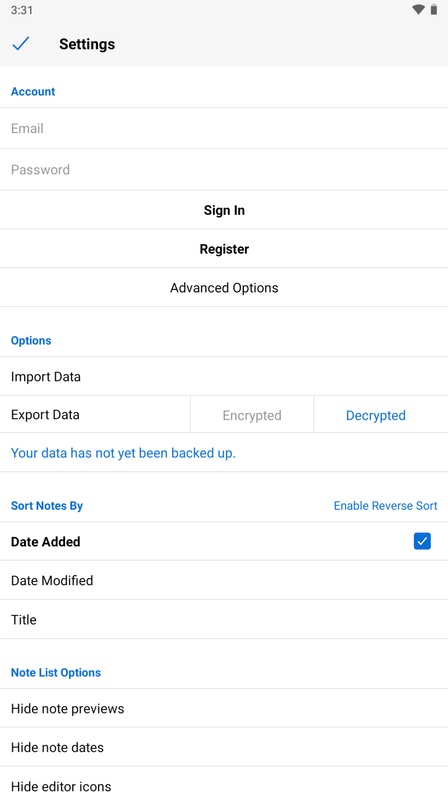Viewport: 448px width, 800px height.
Task: Uncheck the Date Added checkbox
Action: coord(422,541)
